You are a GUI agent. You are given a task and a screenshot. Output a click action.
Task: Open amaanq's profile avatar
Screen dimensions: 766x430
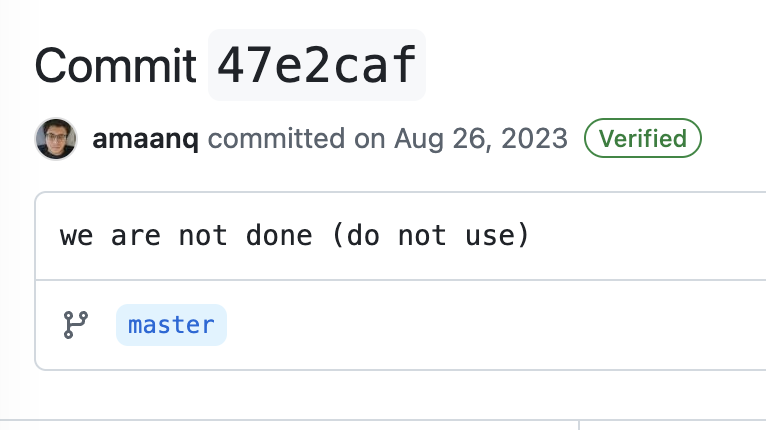[55, 138]
